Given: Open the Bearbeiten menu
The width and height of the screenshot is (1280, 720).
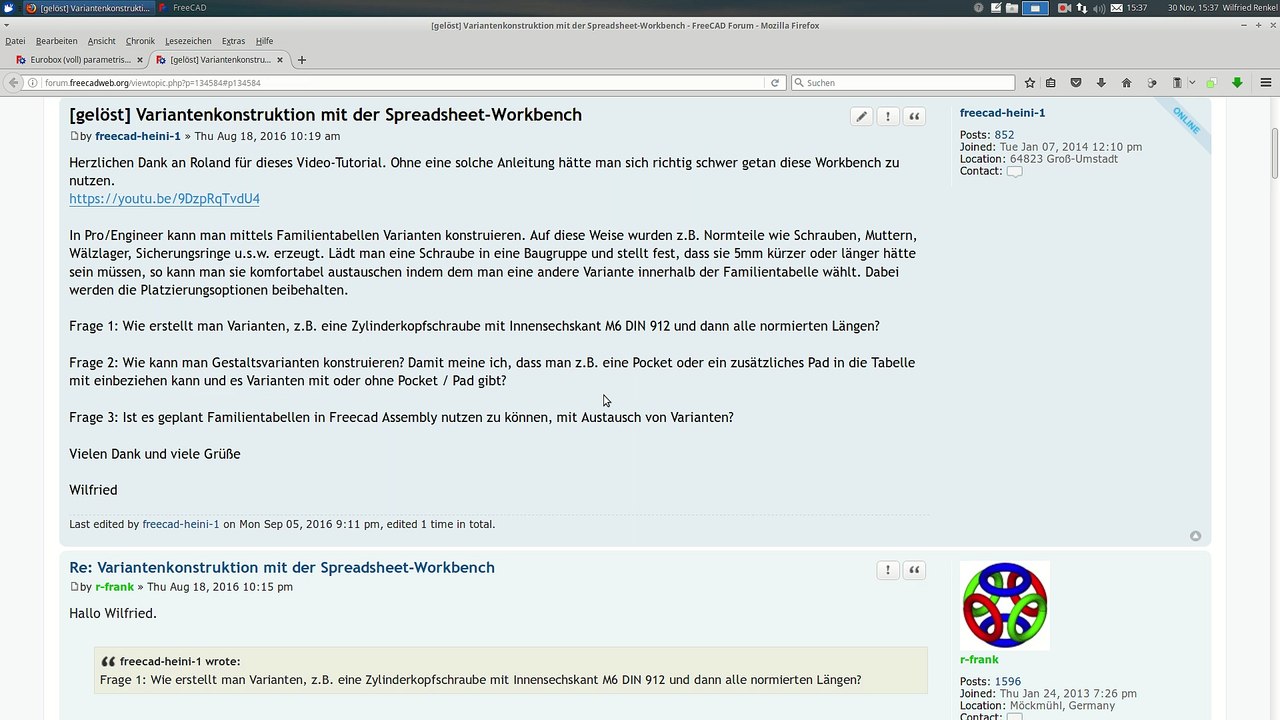Looking at the screenshot, I should [56, 41].
